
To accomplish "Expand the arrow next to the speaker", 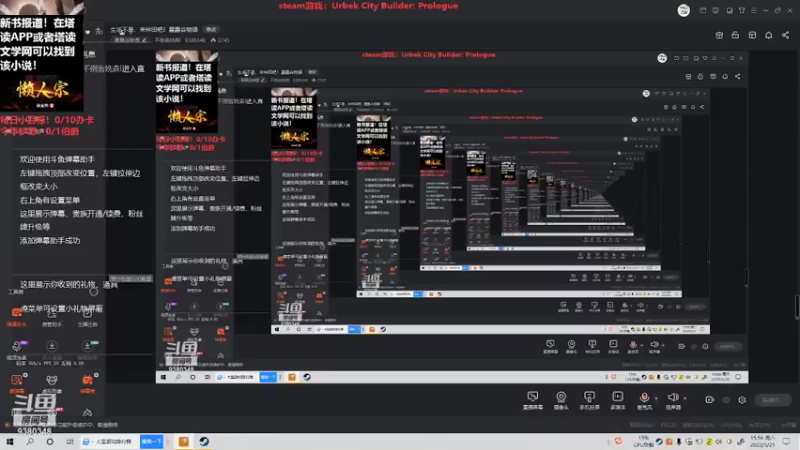I will [685, 398].
